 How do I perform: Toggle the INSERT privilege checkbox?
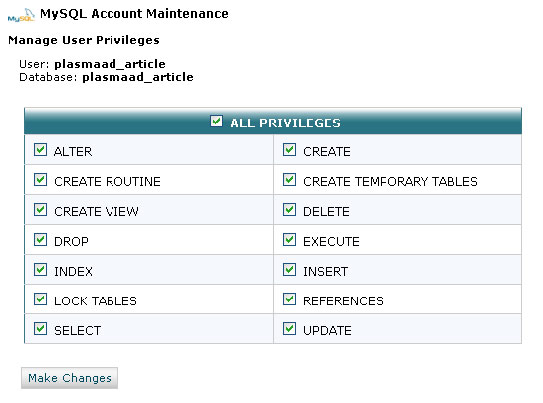290,269
